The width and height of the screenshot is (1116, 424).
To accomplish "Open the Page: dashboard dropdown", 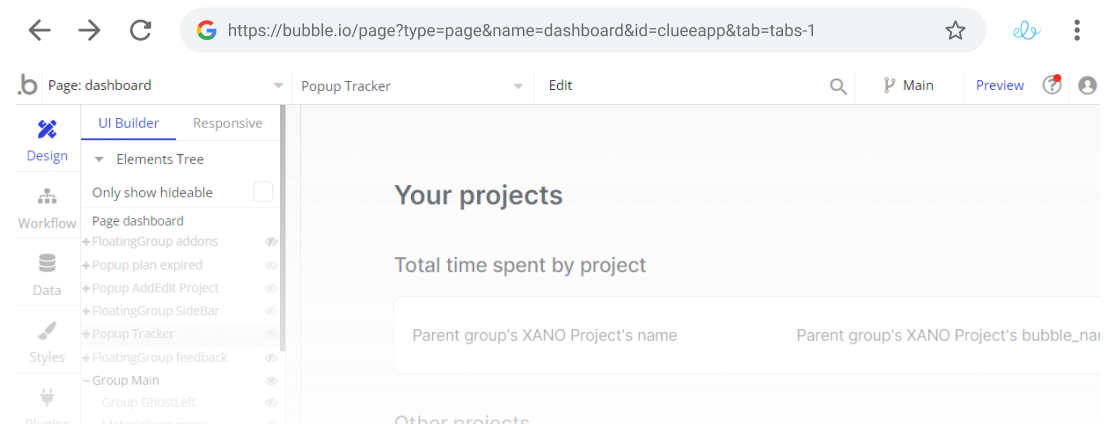I will click(165, 86).
